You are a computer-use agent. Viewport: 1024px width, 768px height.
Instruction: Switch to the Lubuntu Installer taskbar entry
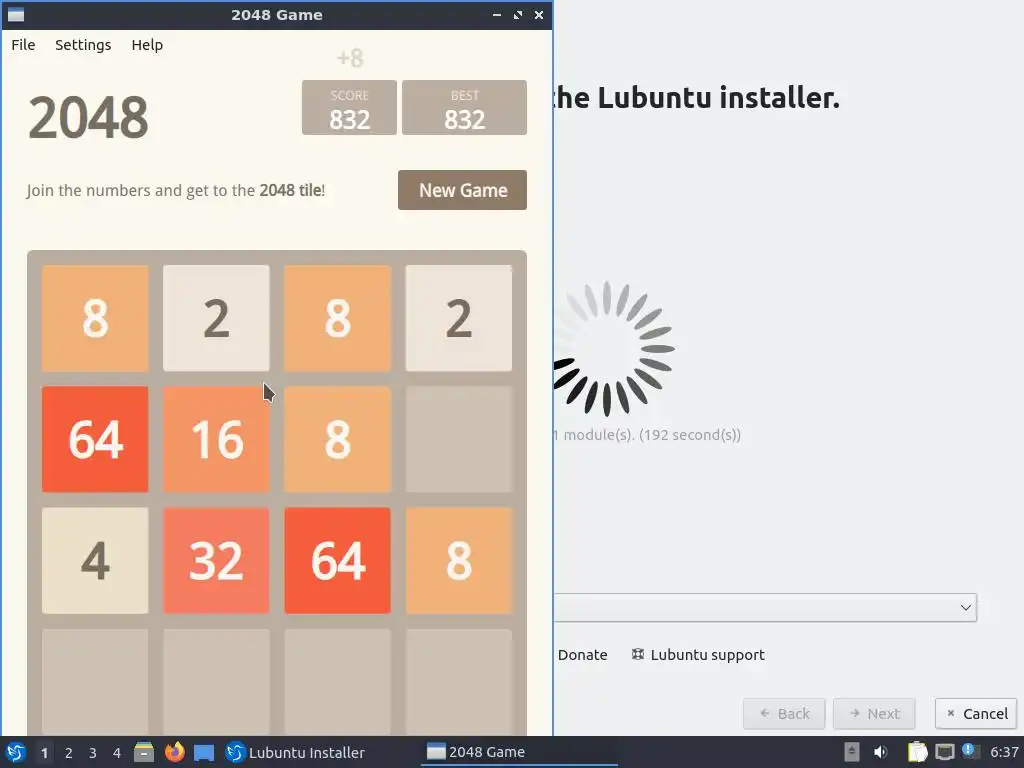295,752
